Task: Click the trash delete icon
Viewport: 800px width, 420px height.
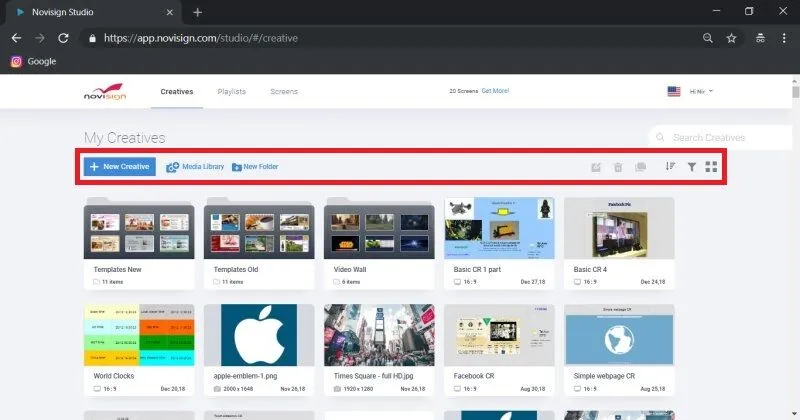Action: (x=618, y=167)
